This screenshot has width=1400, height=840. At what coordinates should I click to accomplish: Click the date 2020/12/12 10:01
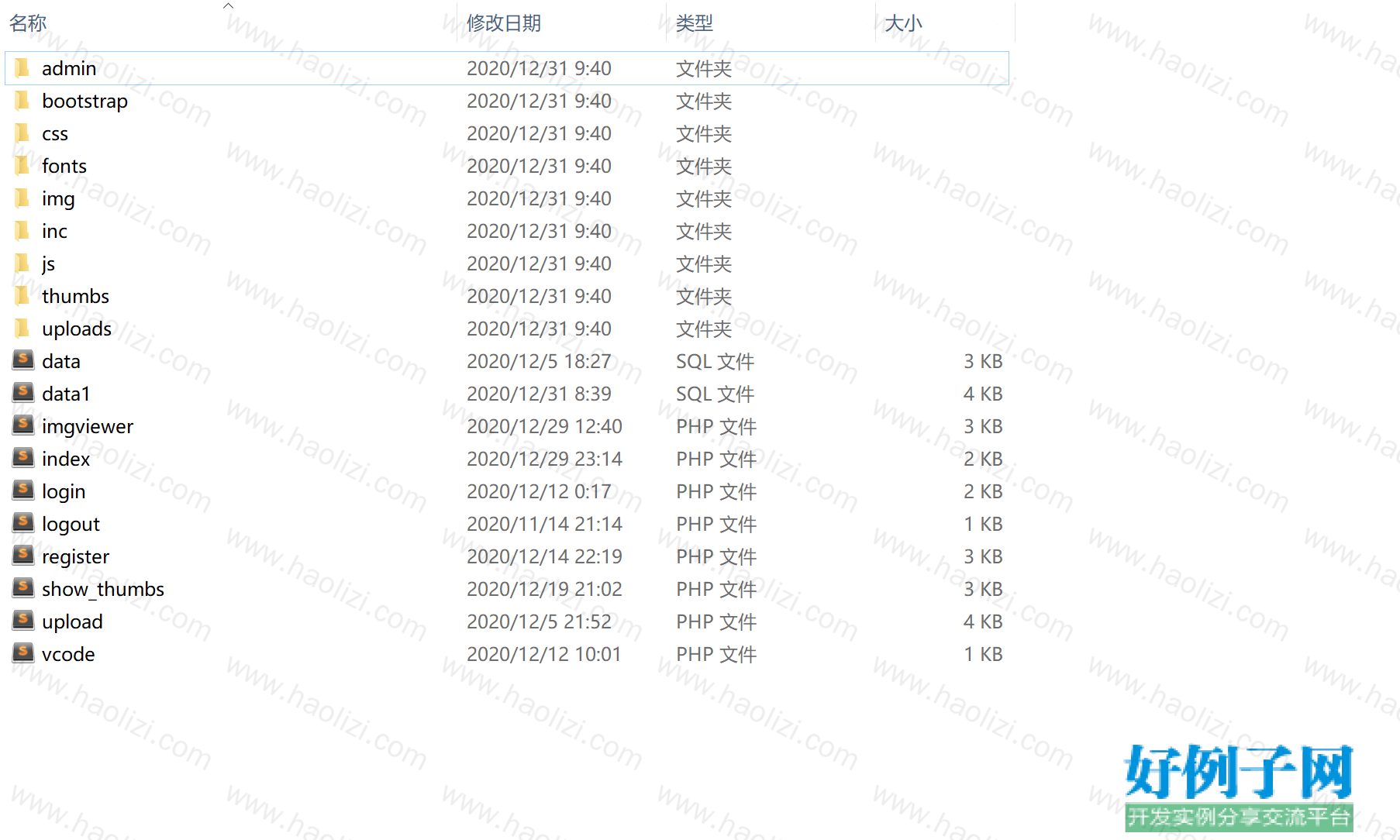[x=544, y=654]
